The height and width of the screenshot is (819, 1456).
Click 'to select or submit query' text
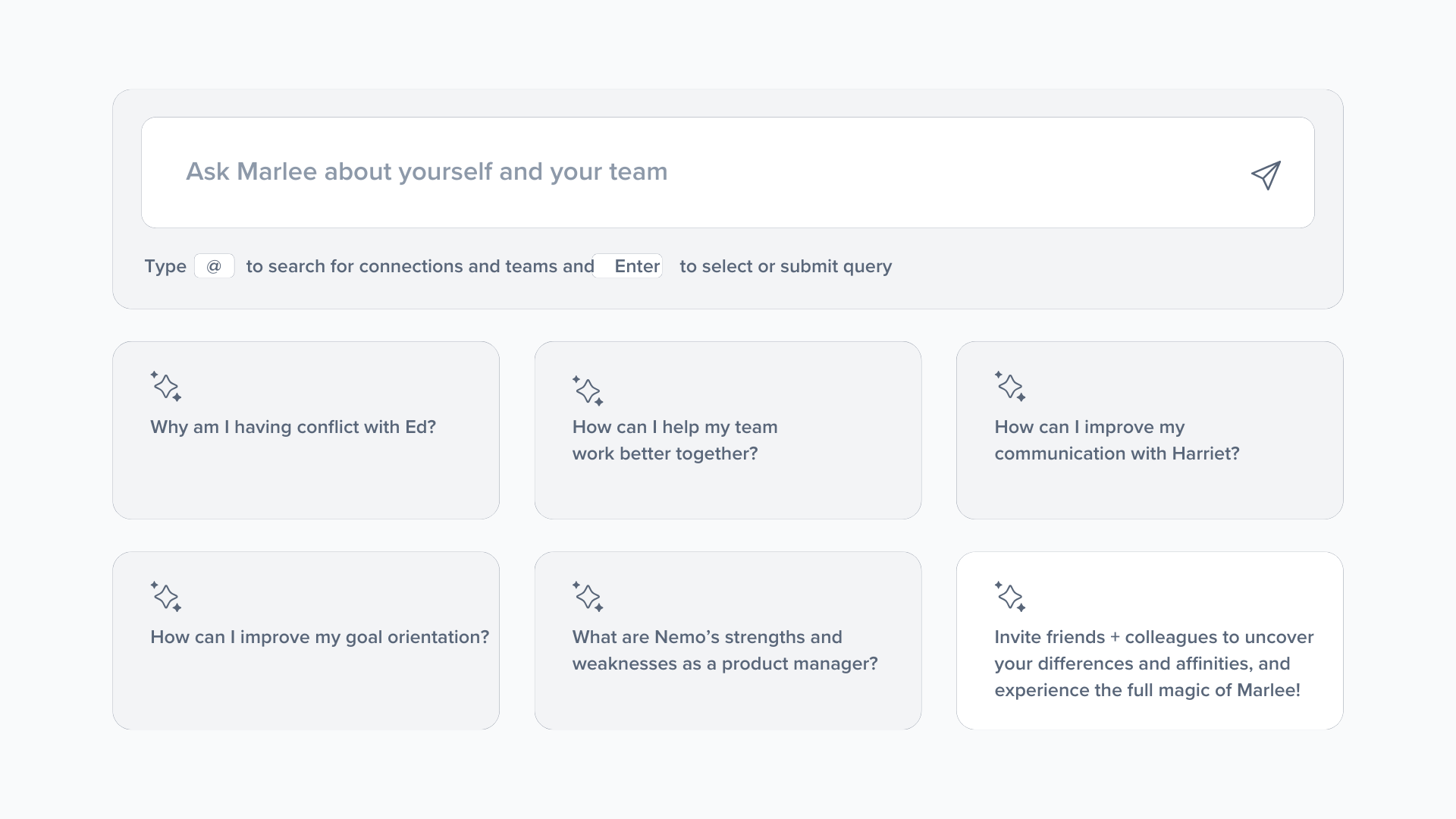(x=785, y=266)
